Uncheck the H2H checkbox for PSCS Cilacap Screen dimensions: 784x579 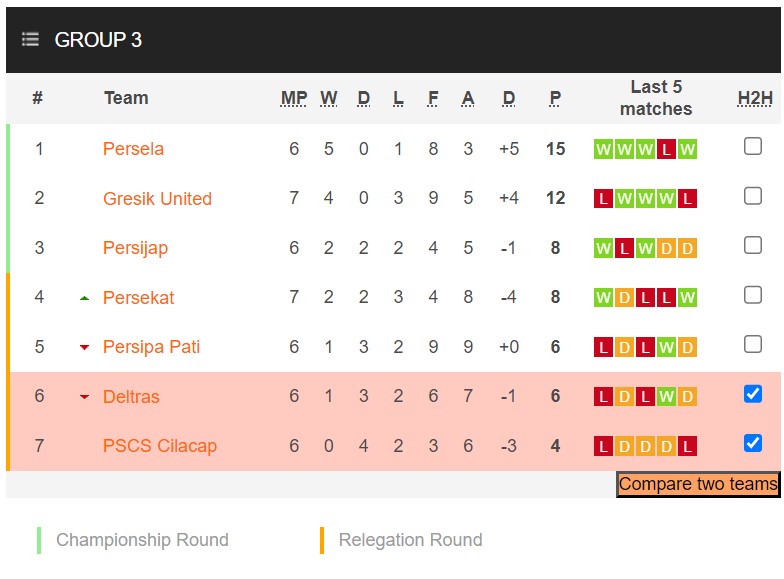click(x=753, y=443)
